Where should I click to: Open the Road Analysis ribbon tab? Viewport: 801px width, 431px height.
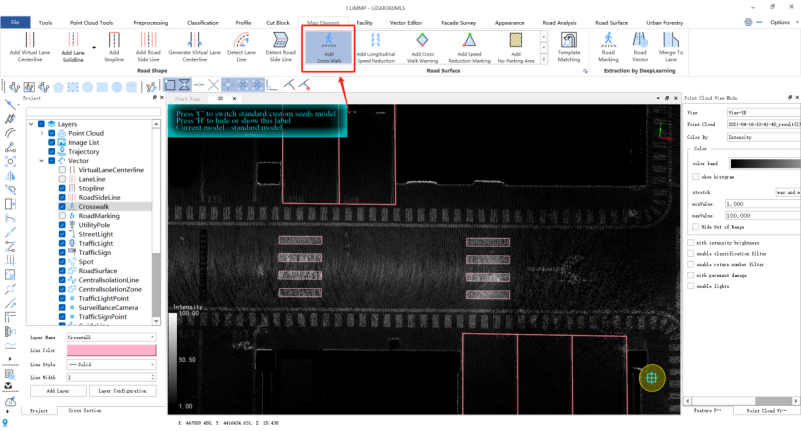(559, 23)
